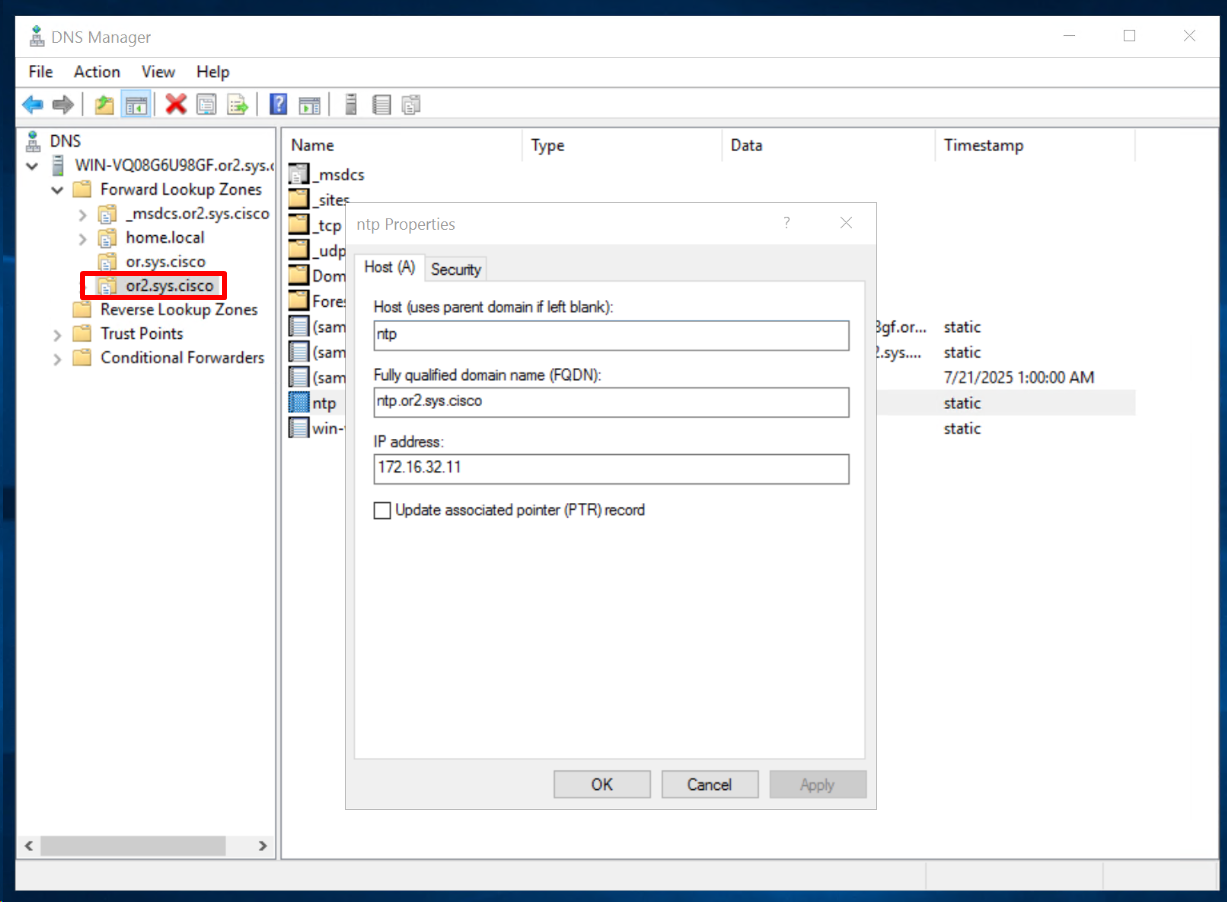
Task: Click the red X Delete icon
Action: pyautogui.click(x=176, y=104)
